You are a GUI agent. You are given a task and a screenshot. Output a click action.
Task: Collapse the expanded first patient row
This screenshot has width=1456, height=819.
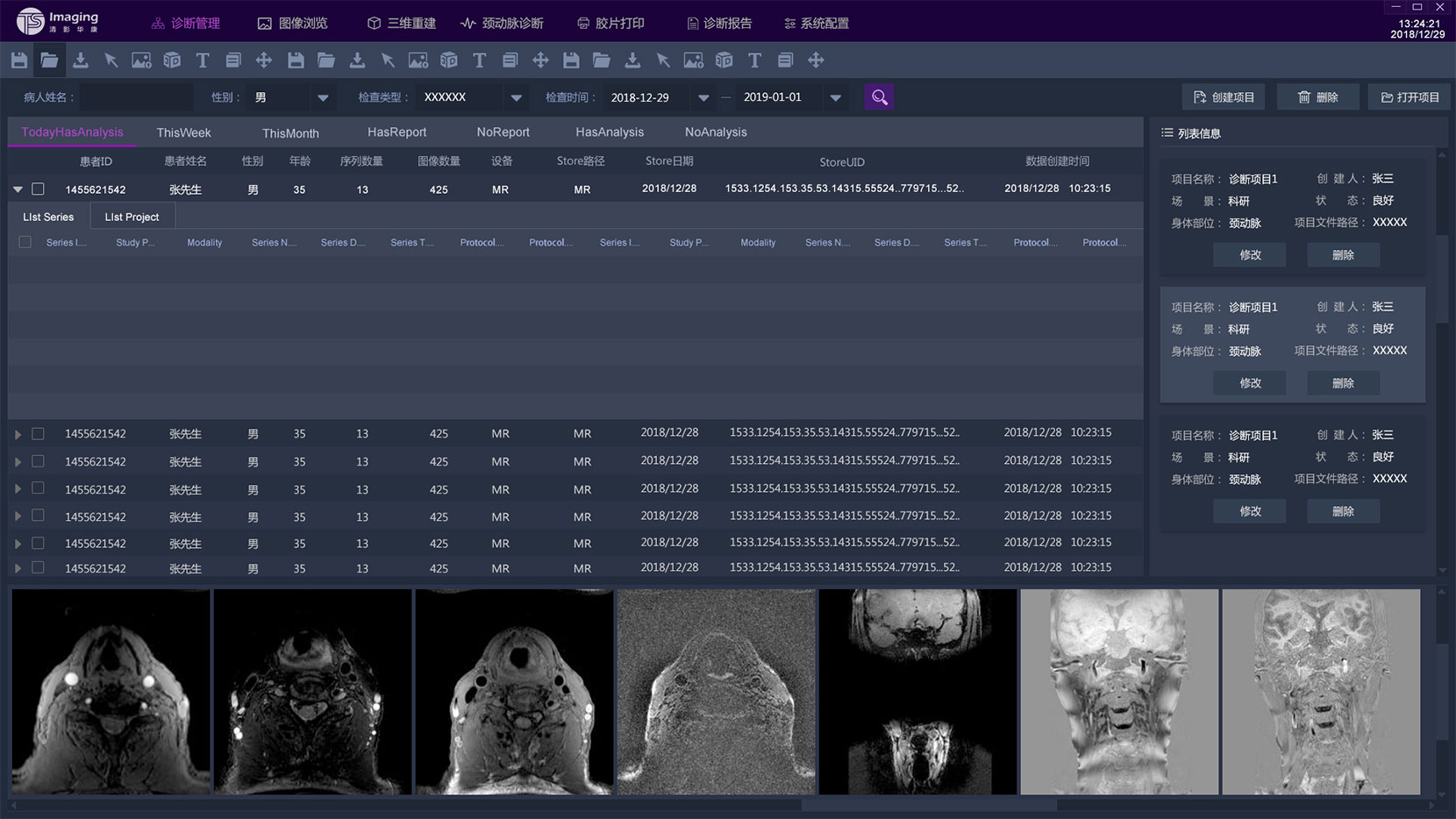18,189
